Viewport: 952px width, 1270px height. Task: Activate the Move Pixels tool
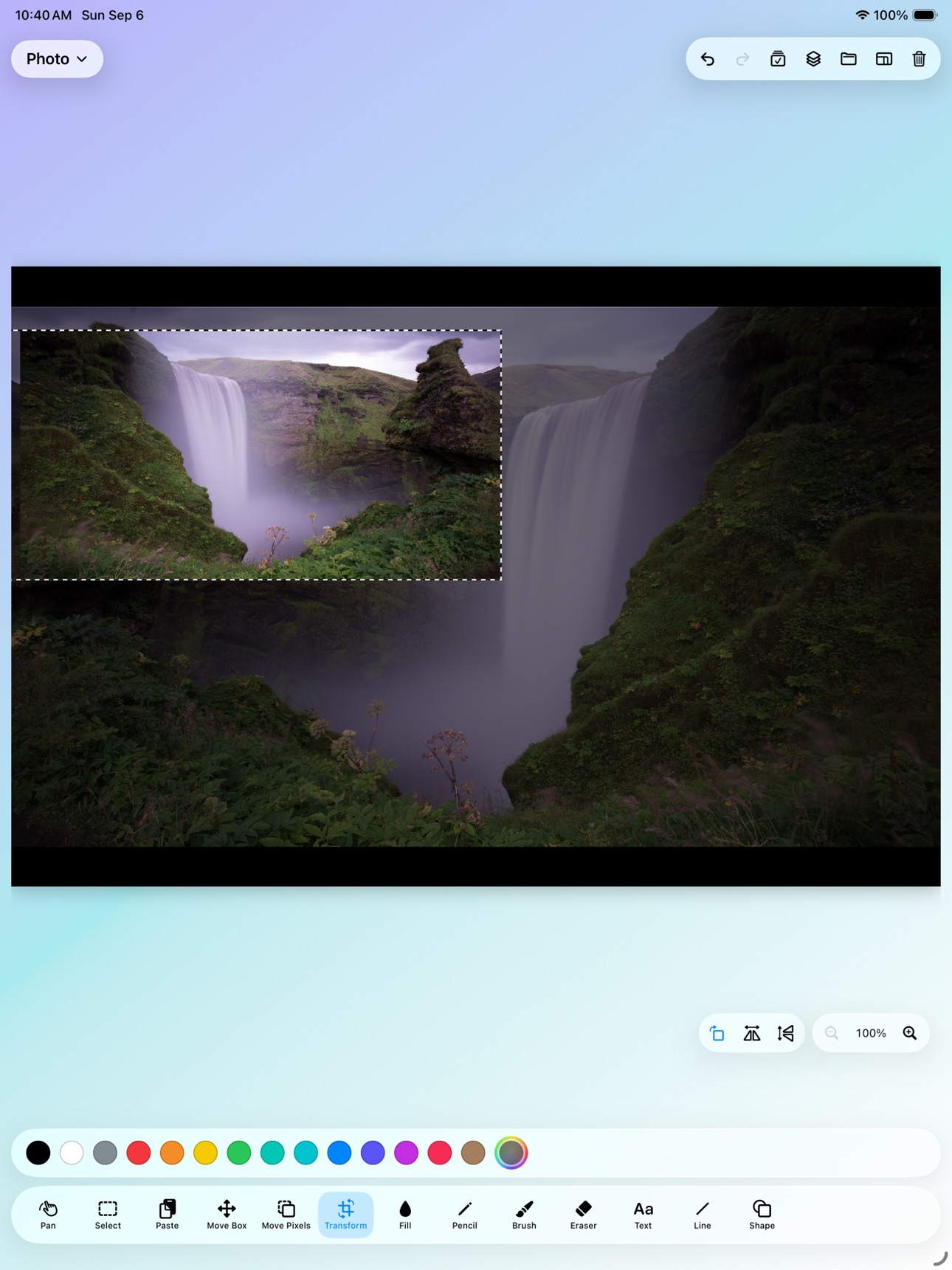(x=286, y=1215)
